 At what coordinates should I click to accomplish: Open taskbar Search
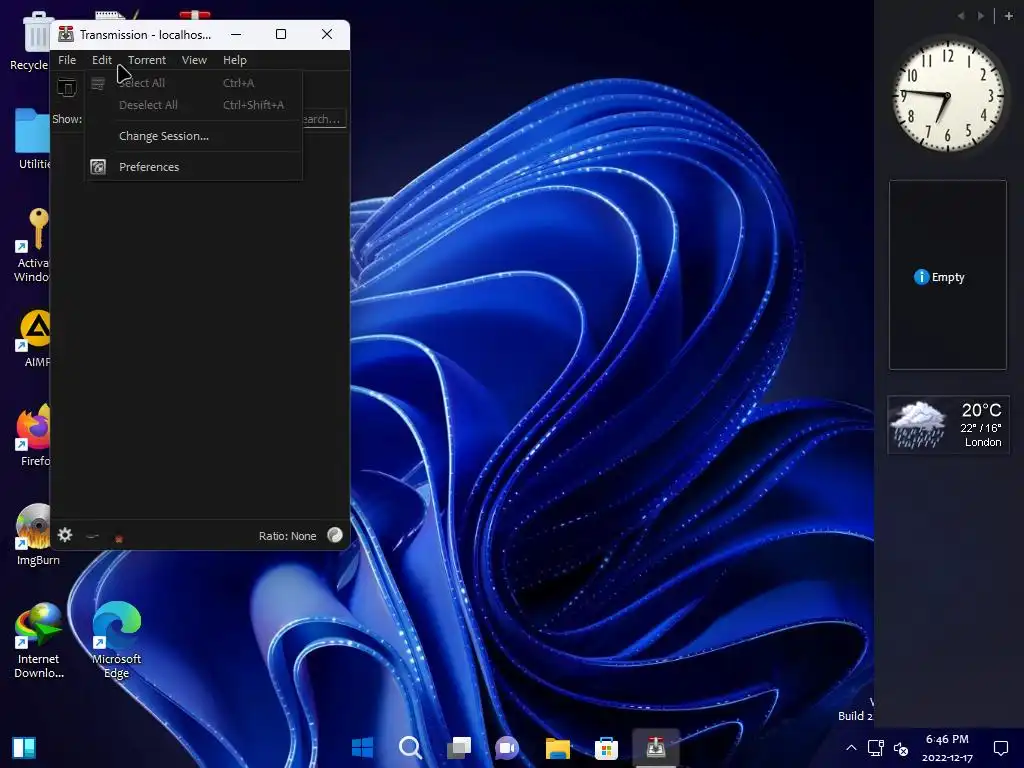411,747
